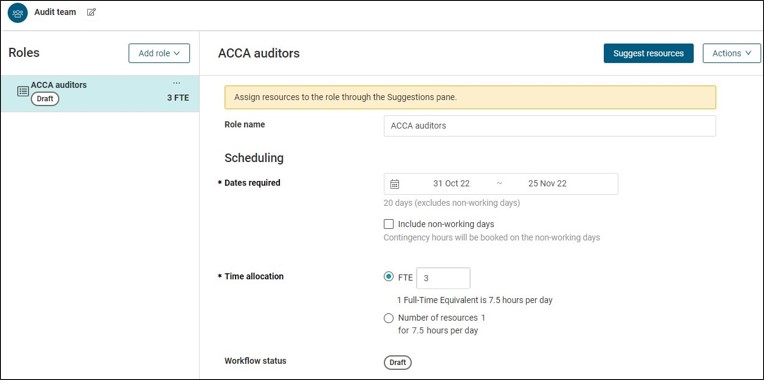Image resolution: width=764 pixels, height=380 pixels.
Task: Click the Suggest resources button
Action: 649,53
